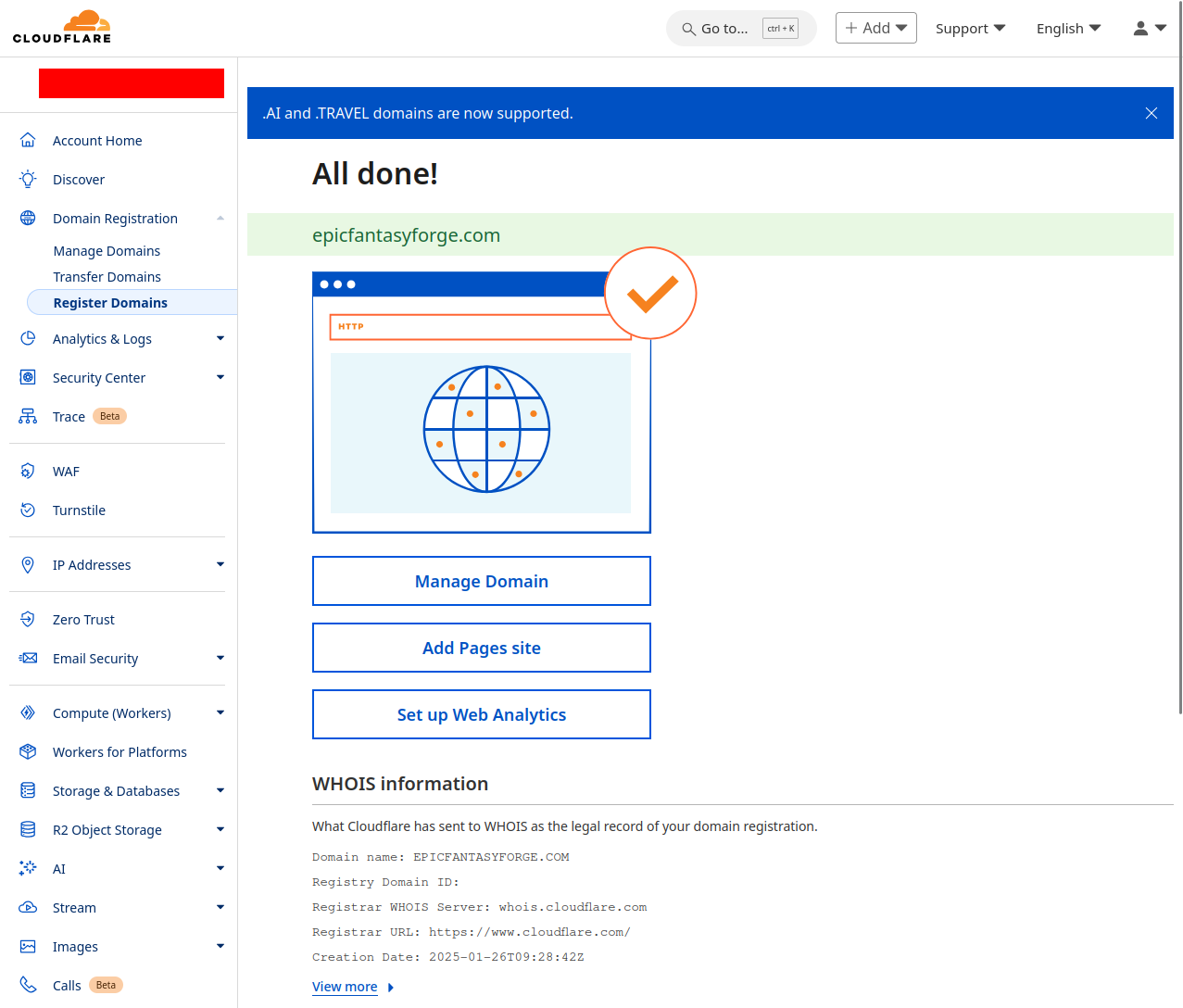Image resolution: width=1183 pixels, height=1008 pixels.
Task: Click the Images picture icon
Action: pos(28,946)
